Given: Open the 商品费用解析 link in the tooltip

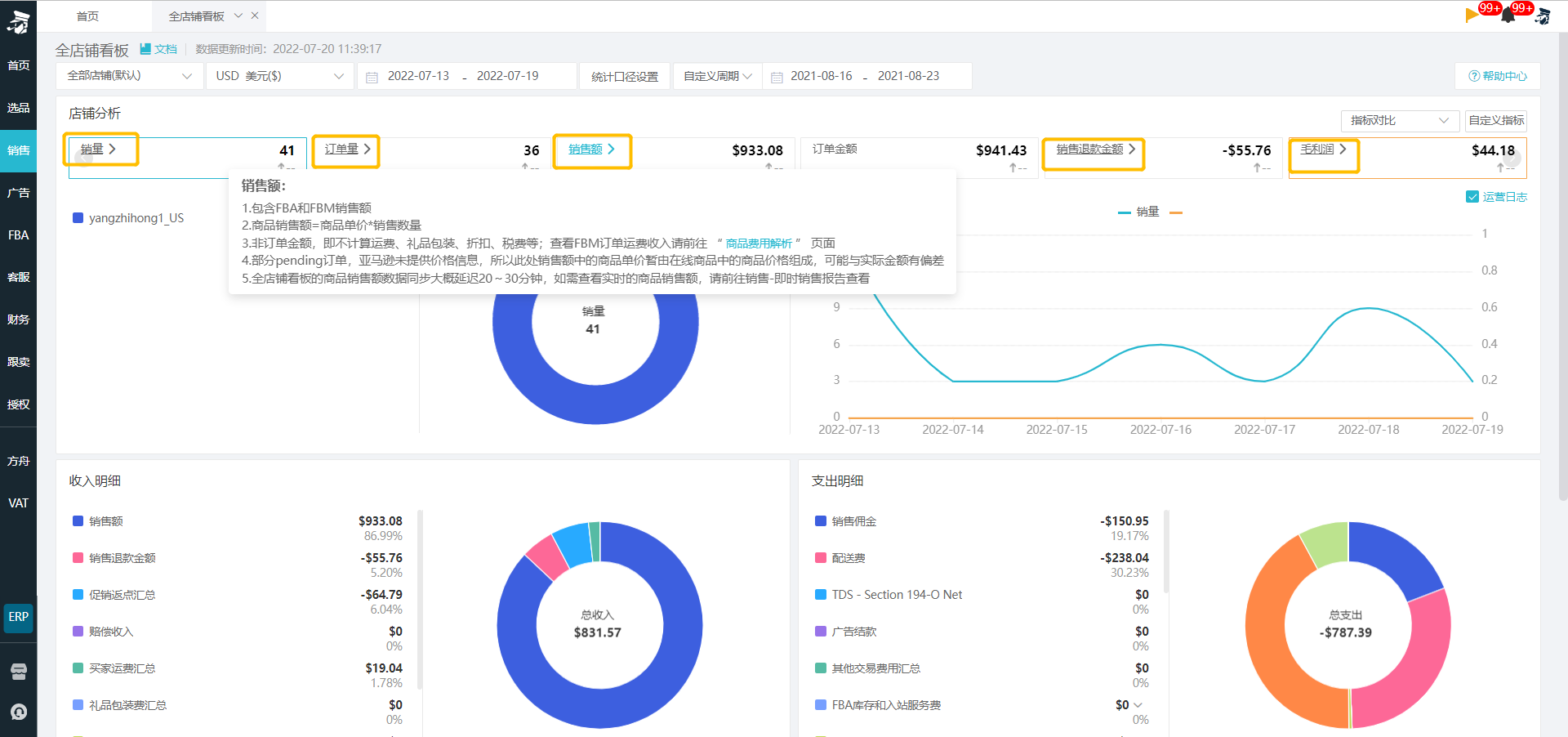Looking at the screenshot, I should (759, 243).
